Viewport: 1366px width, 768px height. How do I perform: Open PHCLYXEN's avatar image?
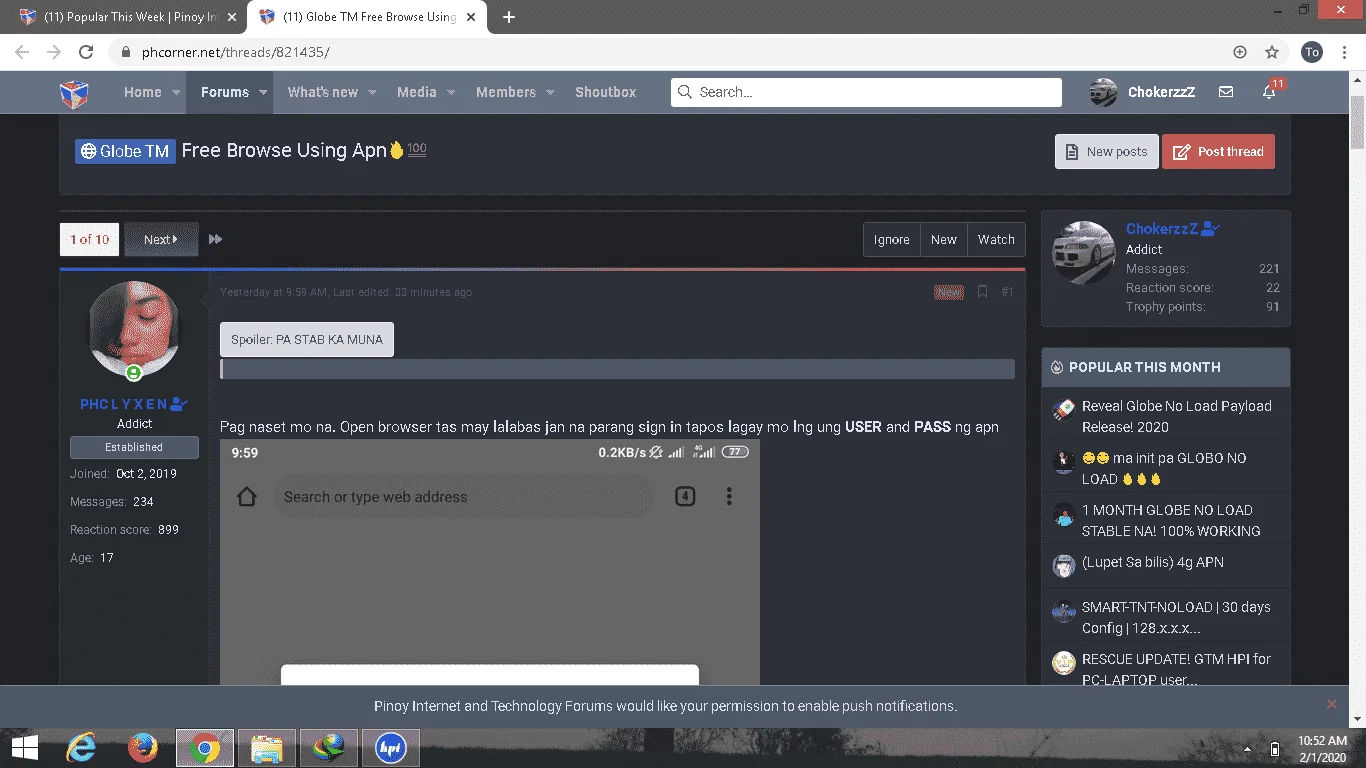click(x=134, y=328)
